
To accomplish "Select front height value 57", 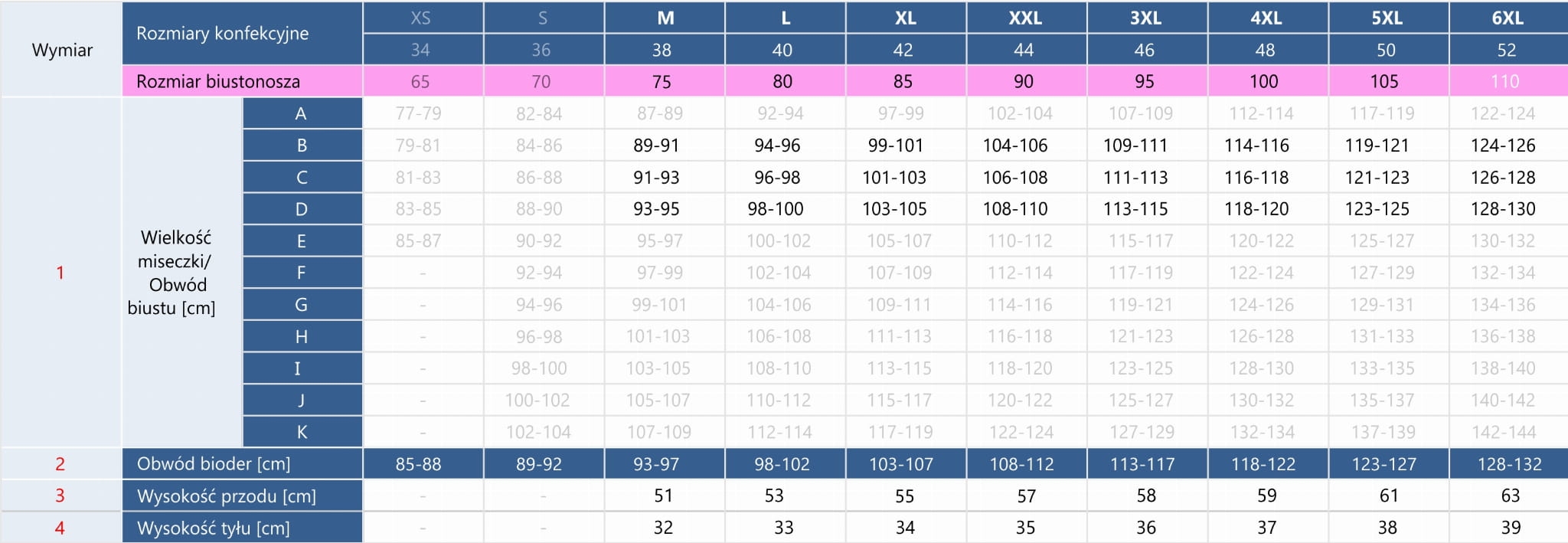I will 1026,496.
